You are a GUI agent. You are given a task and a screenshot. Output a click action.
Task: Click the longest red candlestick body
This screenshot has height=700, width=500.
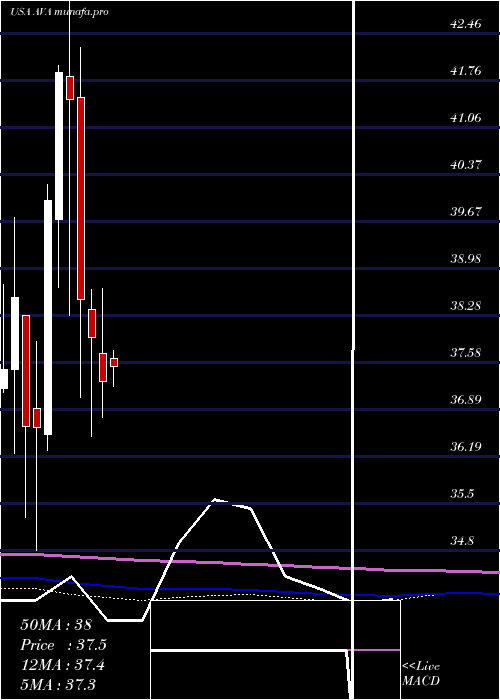[x=81, y=198]
